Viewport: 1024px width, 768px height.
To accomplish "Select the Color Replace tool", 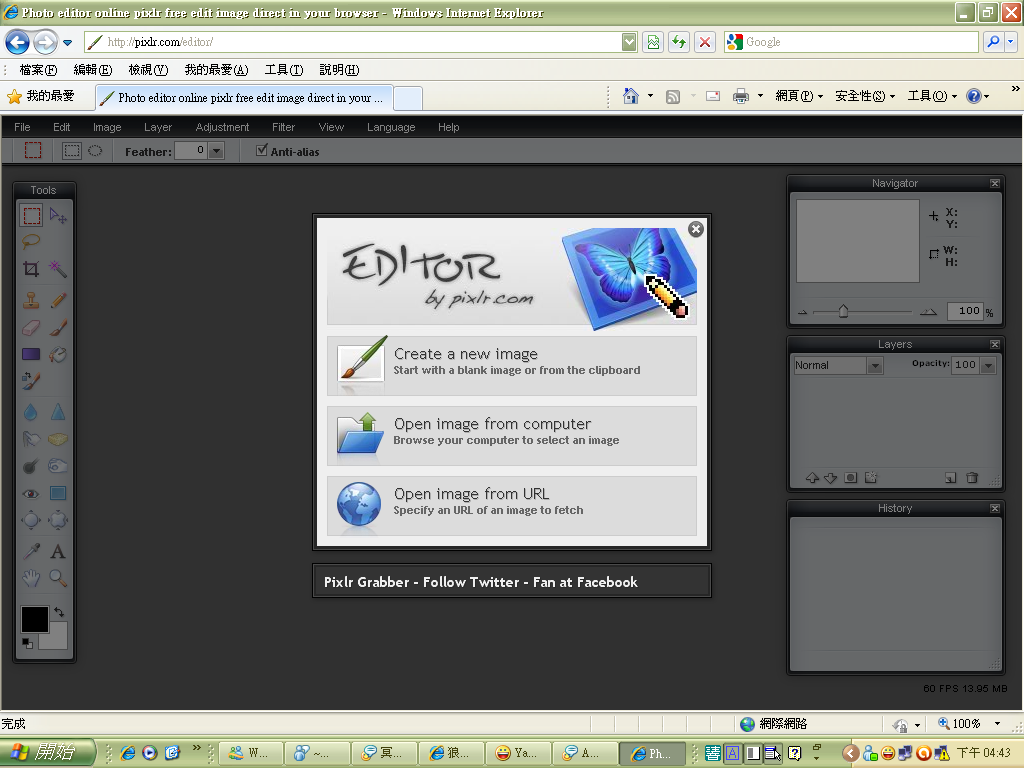I will [x=31, y=381].
